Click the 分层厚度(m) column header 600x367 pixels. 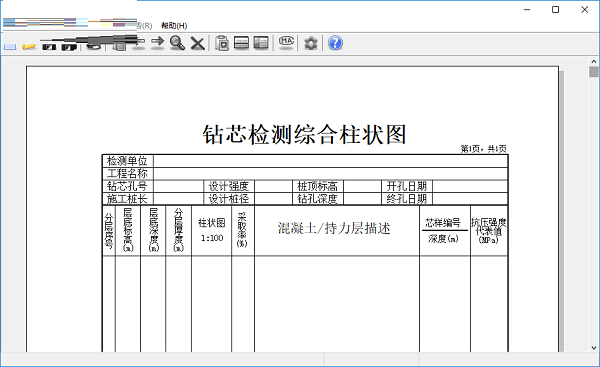tap(178, 230)
